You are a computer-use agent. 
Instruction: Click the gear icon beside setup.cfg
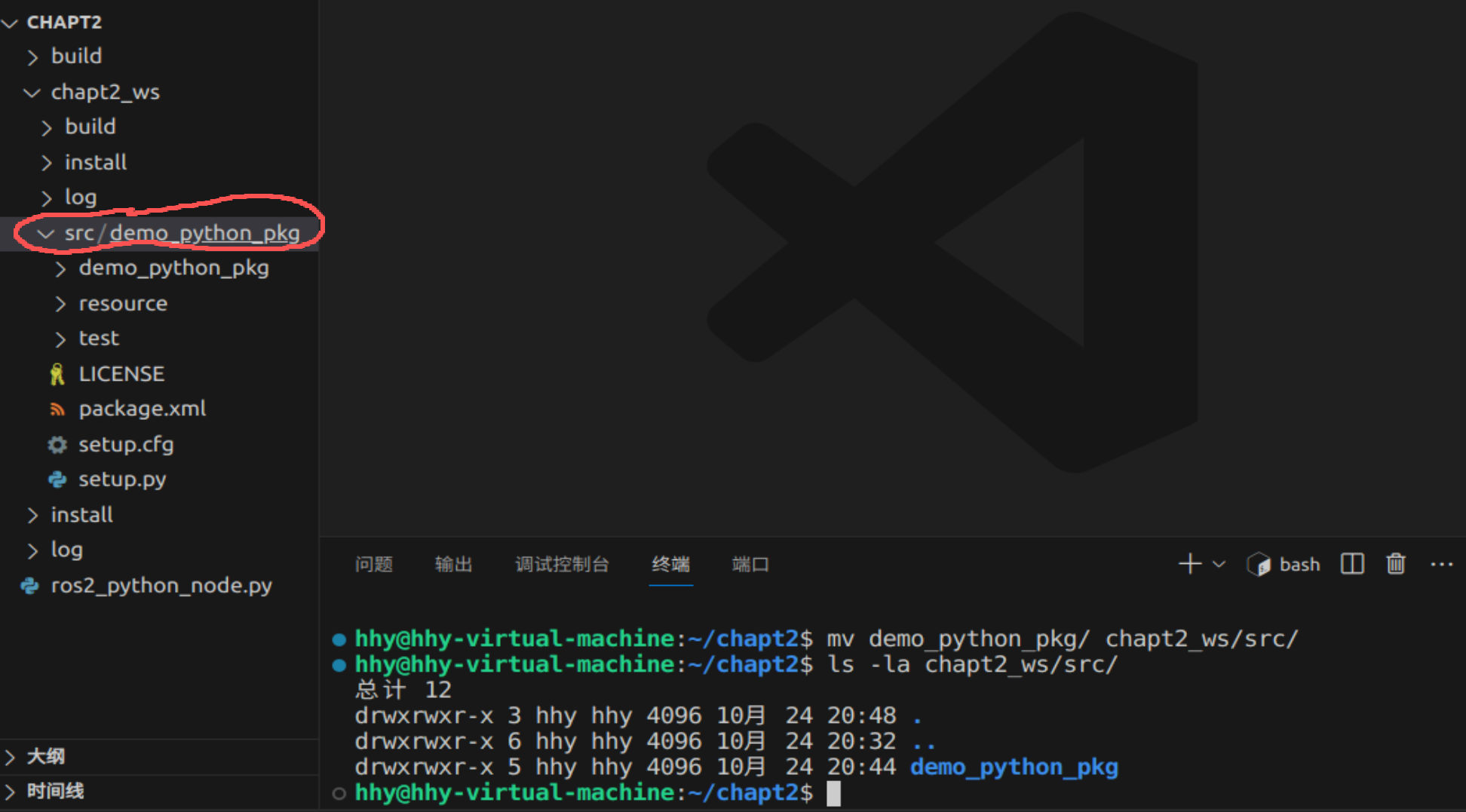coord(57,445)
